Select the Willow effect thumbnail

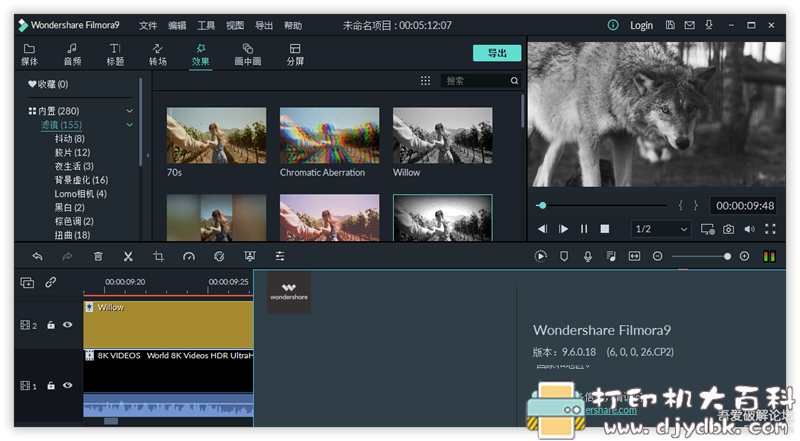point(443,135)
